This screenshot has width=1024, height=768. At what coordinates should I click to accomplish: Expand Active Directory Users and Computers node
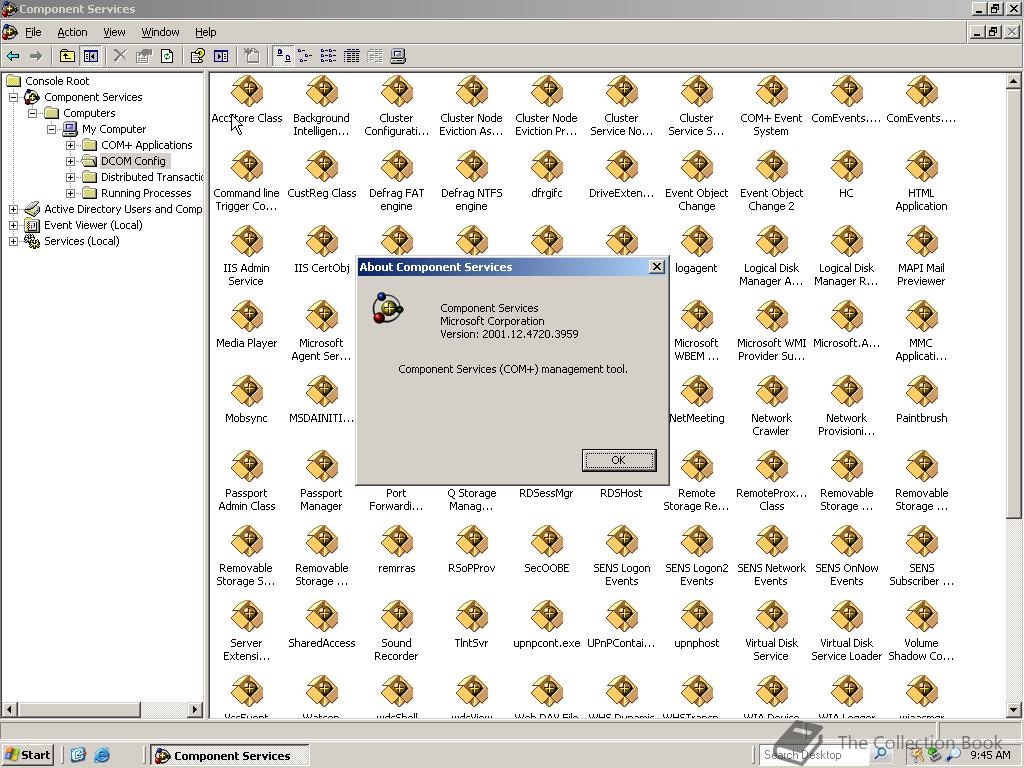13,209
